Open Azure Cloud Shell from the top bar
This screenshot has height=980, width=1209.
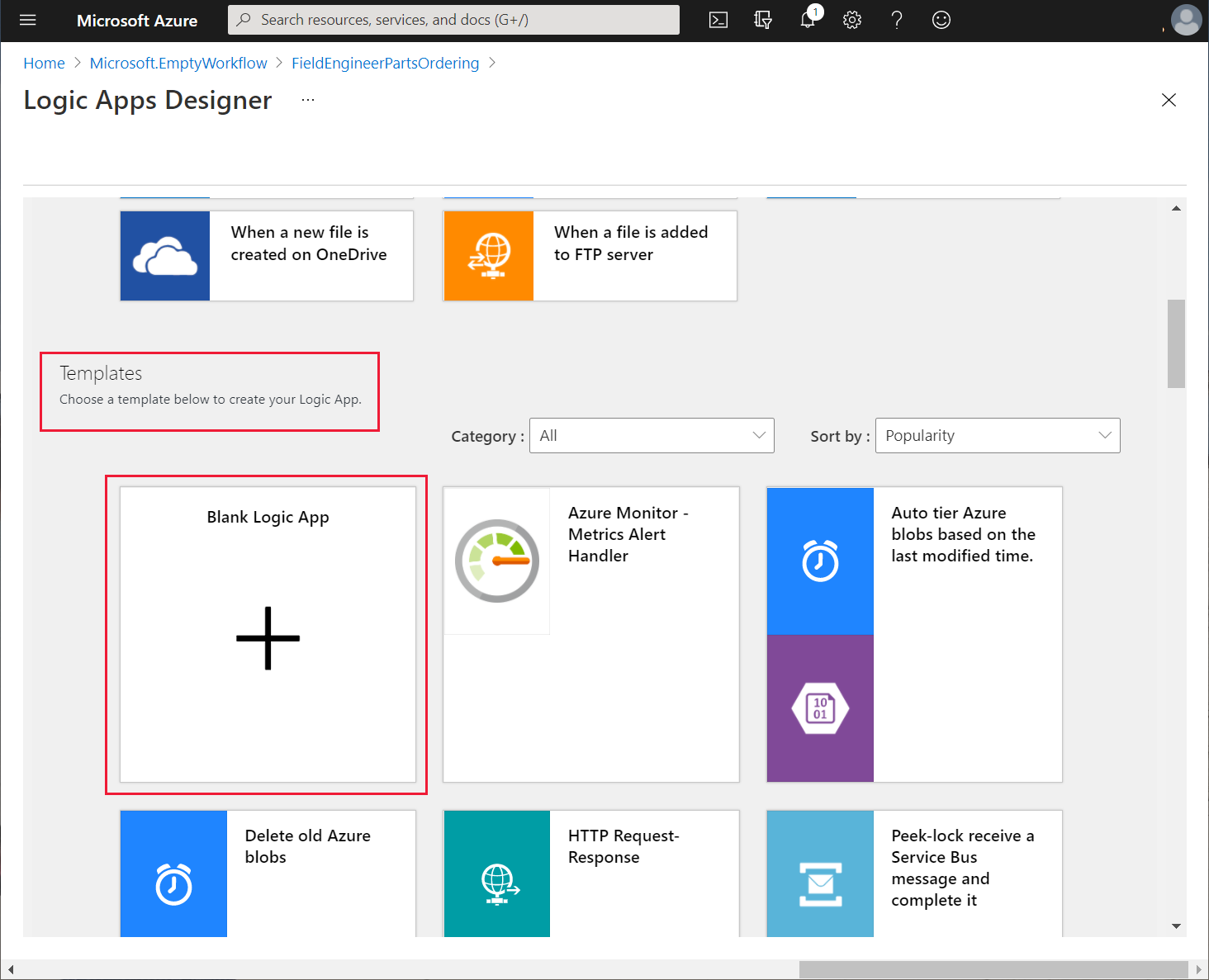(718, 21)
